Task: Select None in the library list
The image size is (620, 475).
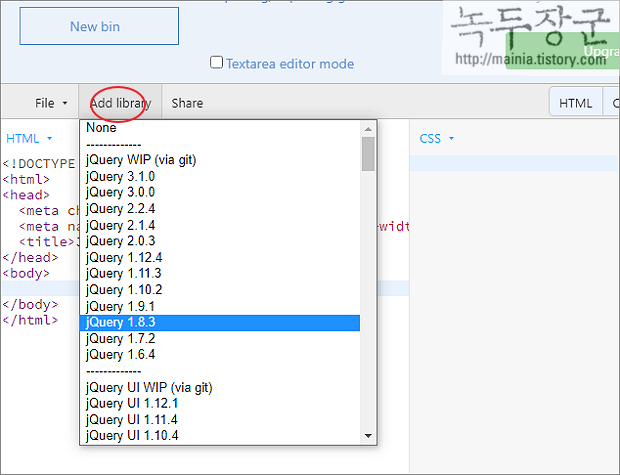Action: pyautogui.click(x=220, y=128)
